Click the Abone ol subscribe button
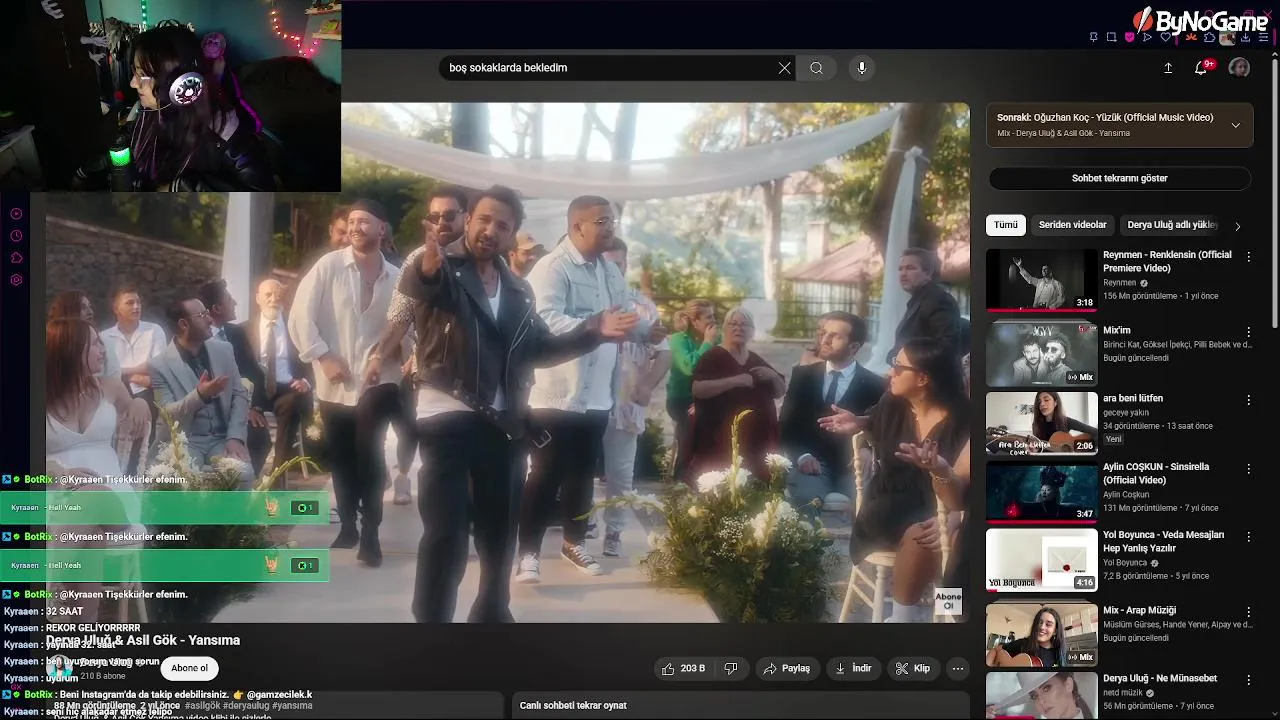 [189, 668]
